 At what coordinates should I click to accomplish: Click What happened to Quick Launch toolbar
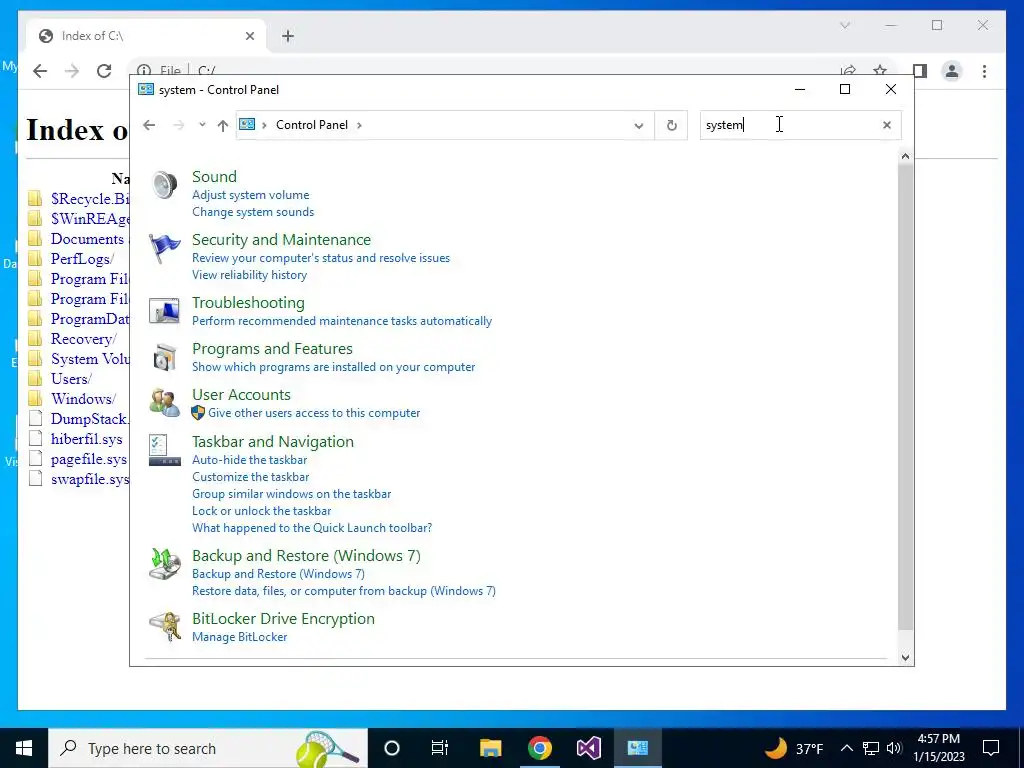(312, 528)
